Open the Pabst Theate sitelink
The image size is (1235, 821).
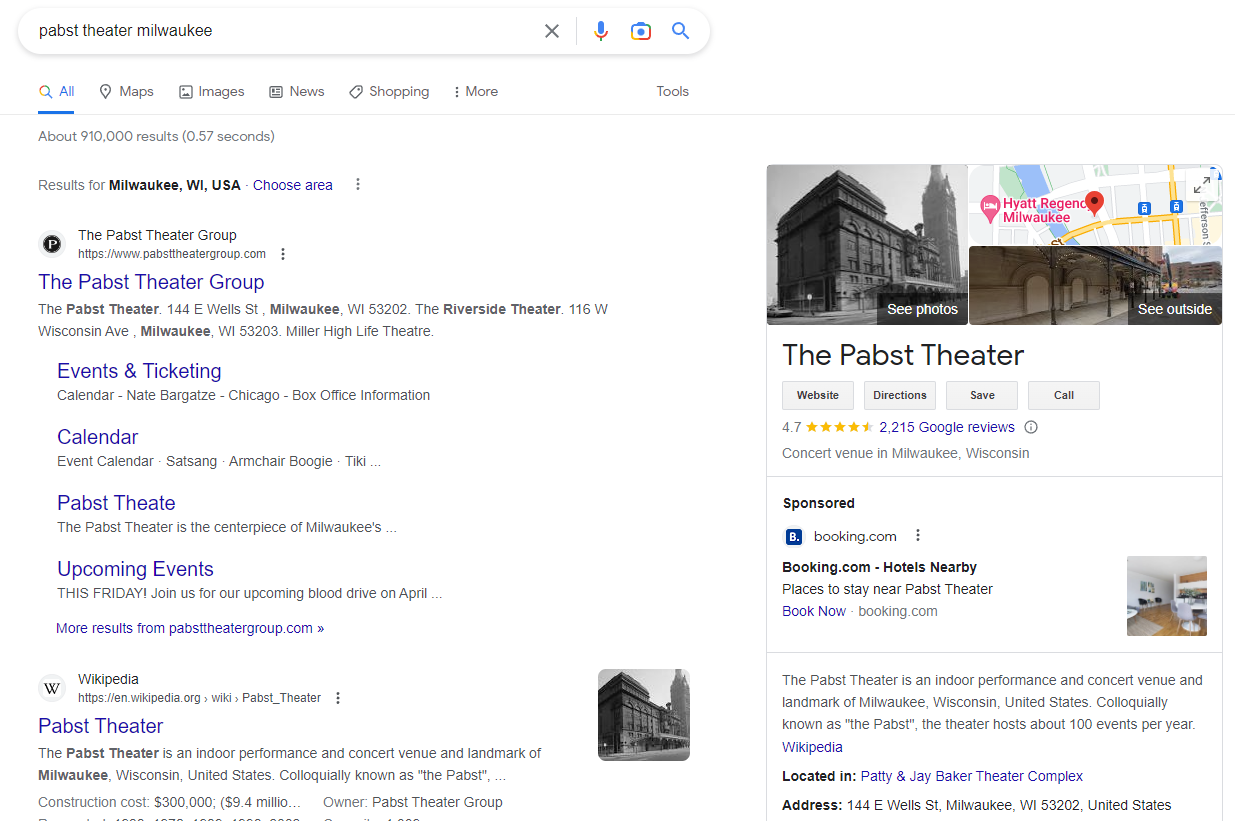point(116,503)
